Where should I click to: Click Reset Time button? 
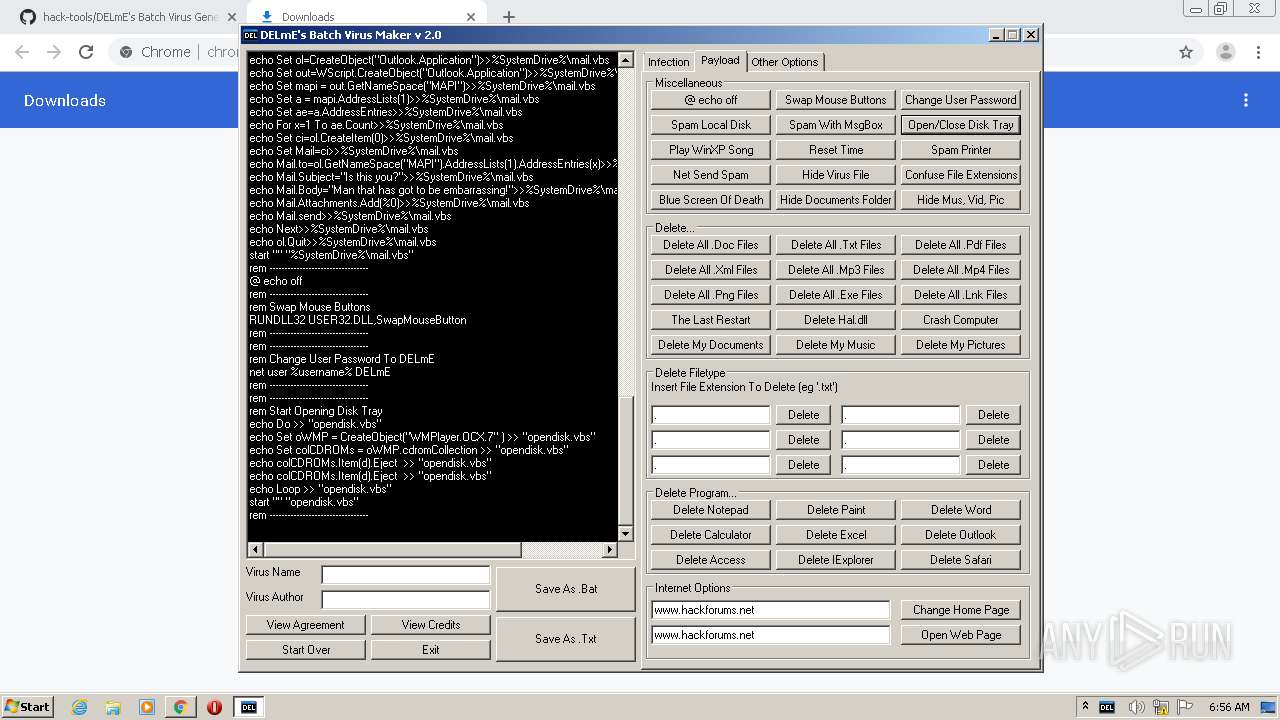836,150
